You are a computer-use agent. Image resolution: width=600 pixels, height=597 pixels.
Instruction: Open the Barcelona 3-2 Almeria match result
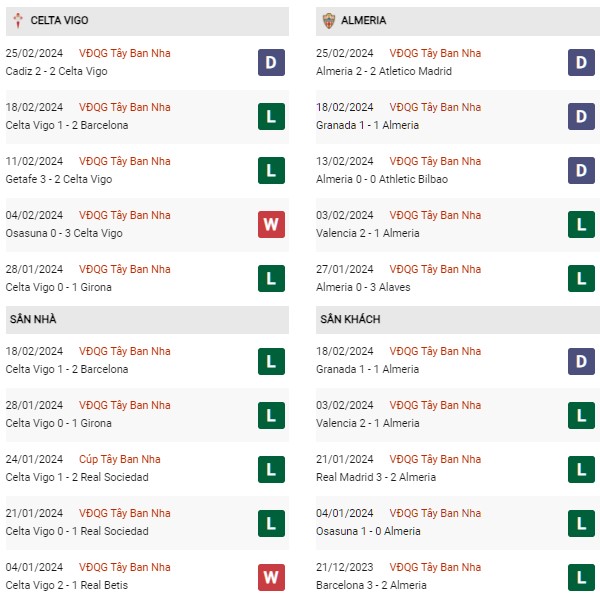tap(371, 585)
